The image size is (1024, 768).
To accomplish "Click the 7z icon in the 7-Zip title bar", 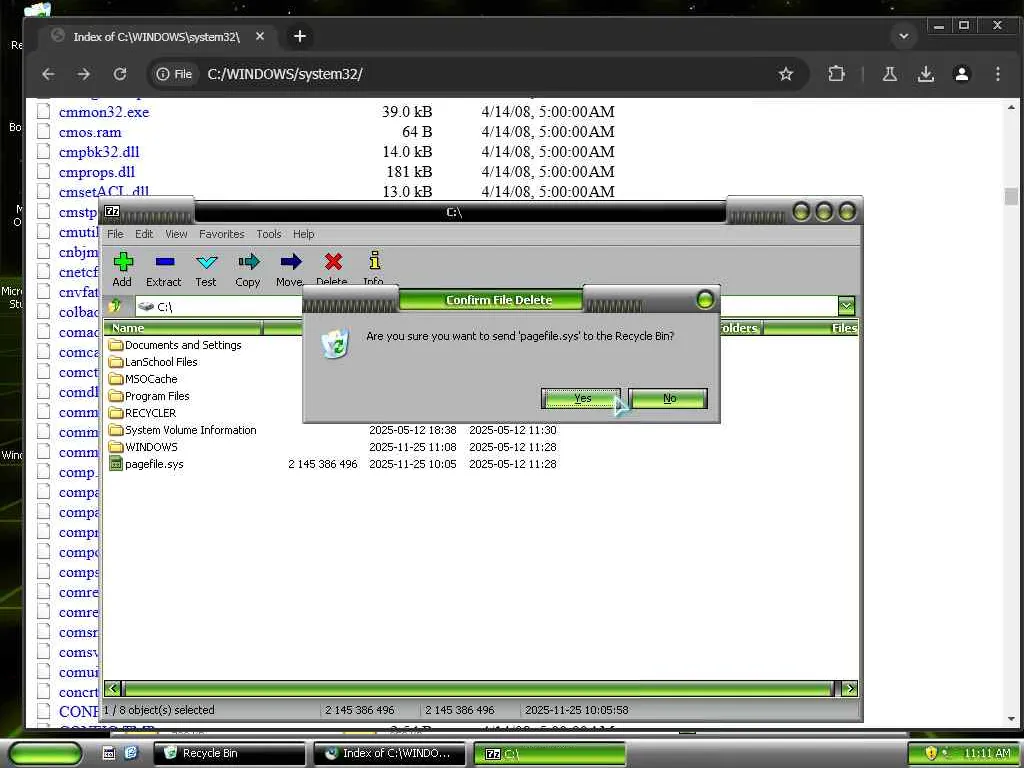I will point(112,211).
